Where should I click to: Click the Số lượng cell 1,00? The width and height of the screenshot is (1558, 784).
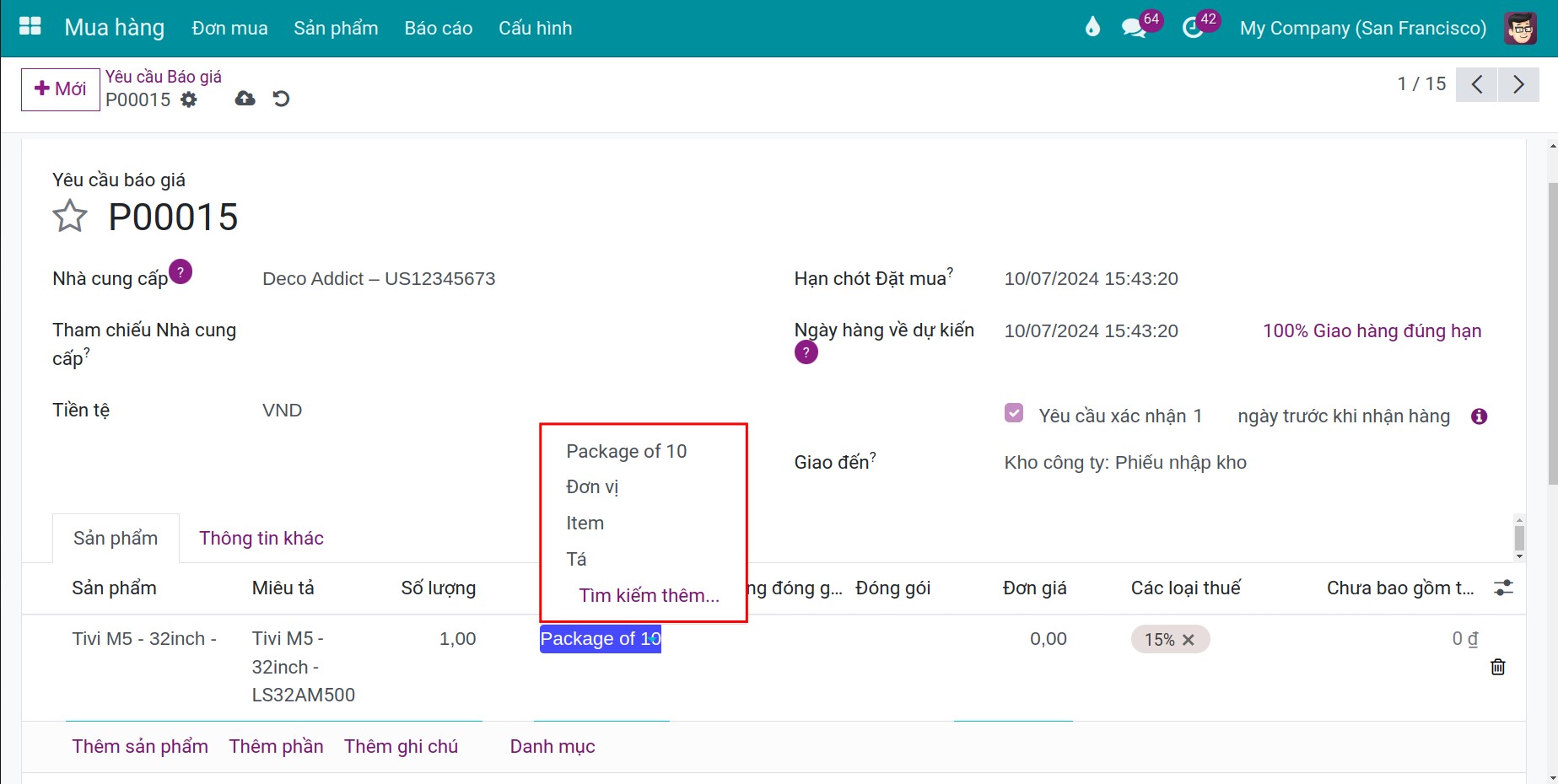coord(457,639)
